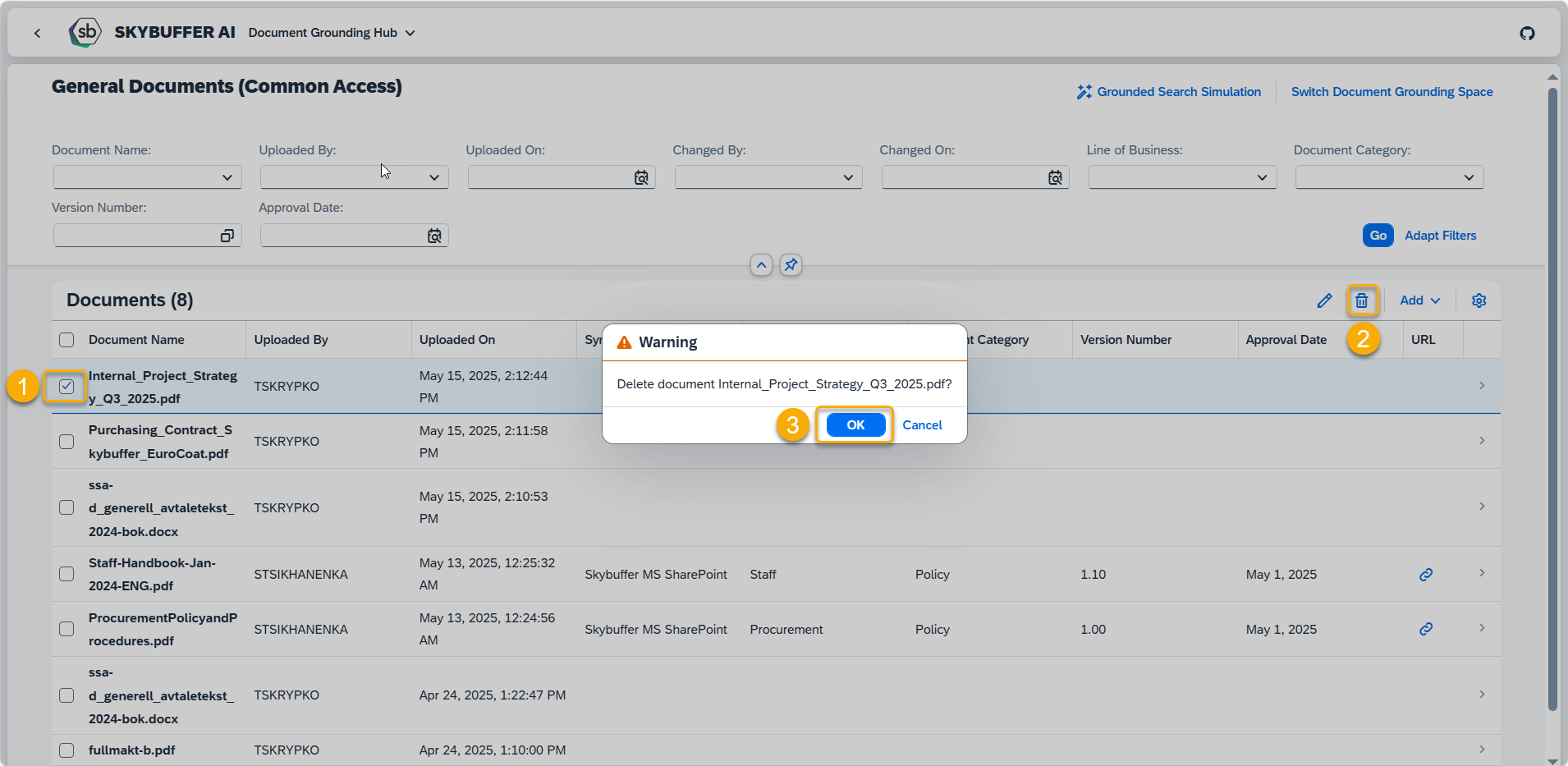Image resolution: width=1568 pixels, height=766 pixels.
Task: Open fullmakt-b.pdf row details arrow
Action: tap(1482, 750)
